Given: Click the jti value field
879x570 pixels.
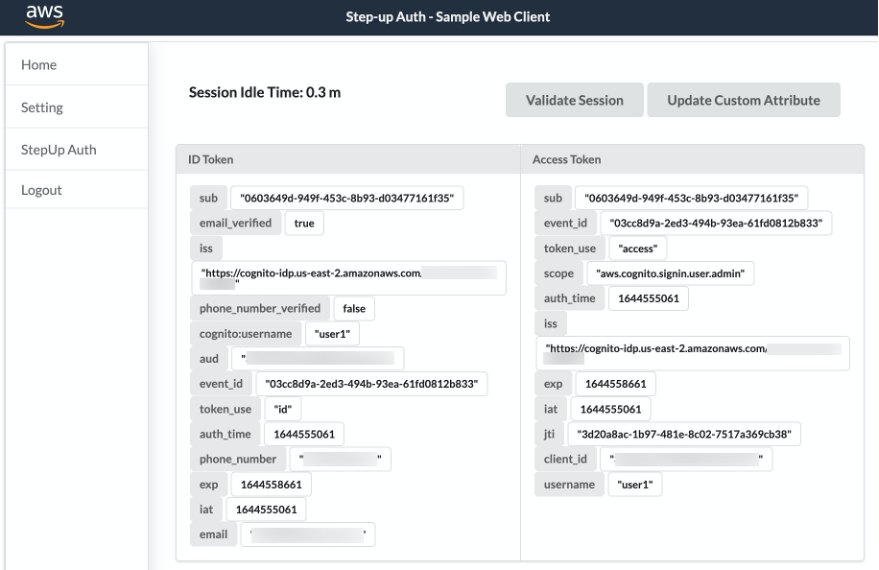Looking at the screenshot, I should point(684,434).
